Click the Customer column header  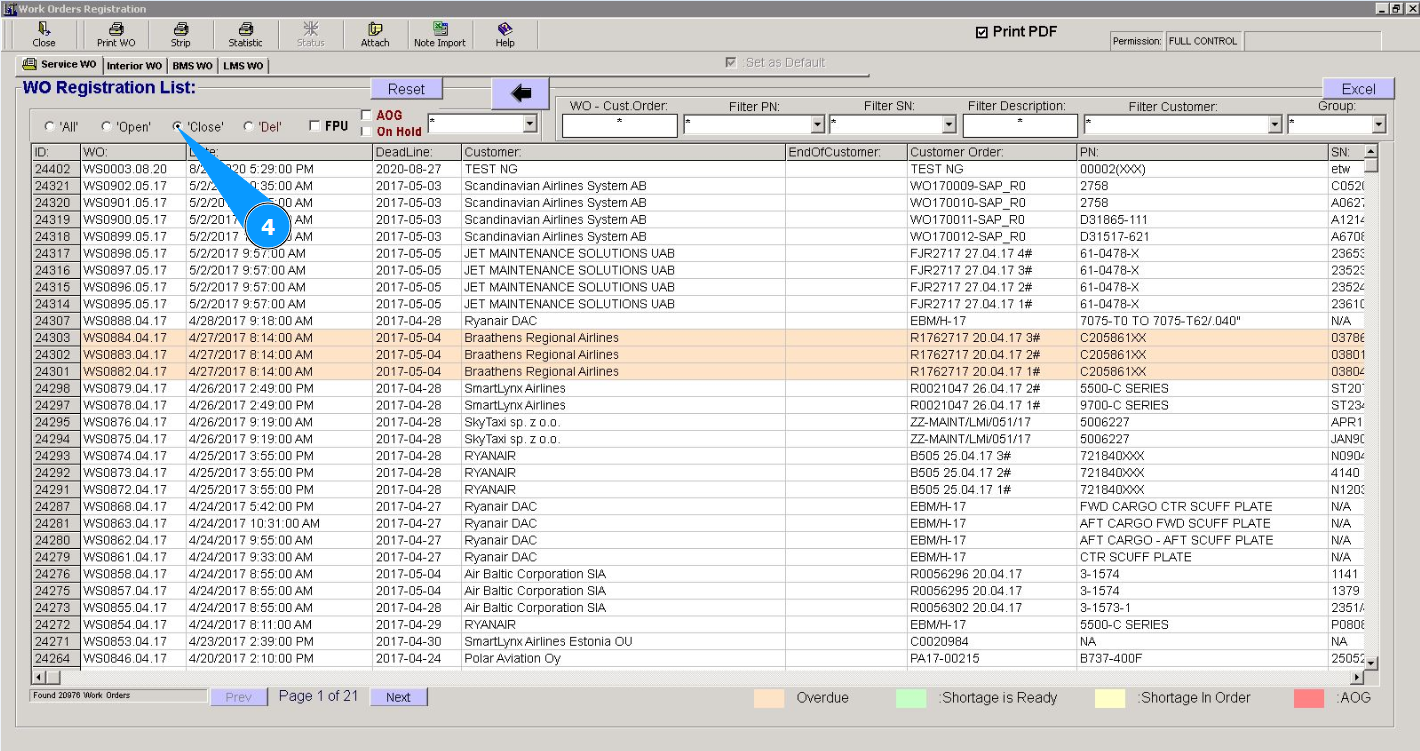623,152
